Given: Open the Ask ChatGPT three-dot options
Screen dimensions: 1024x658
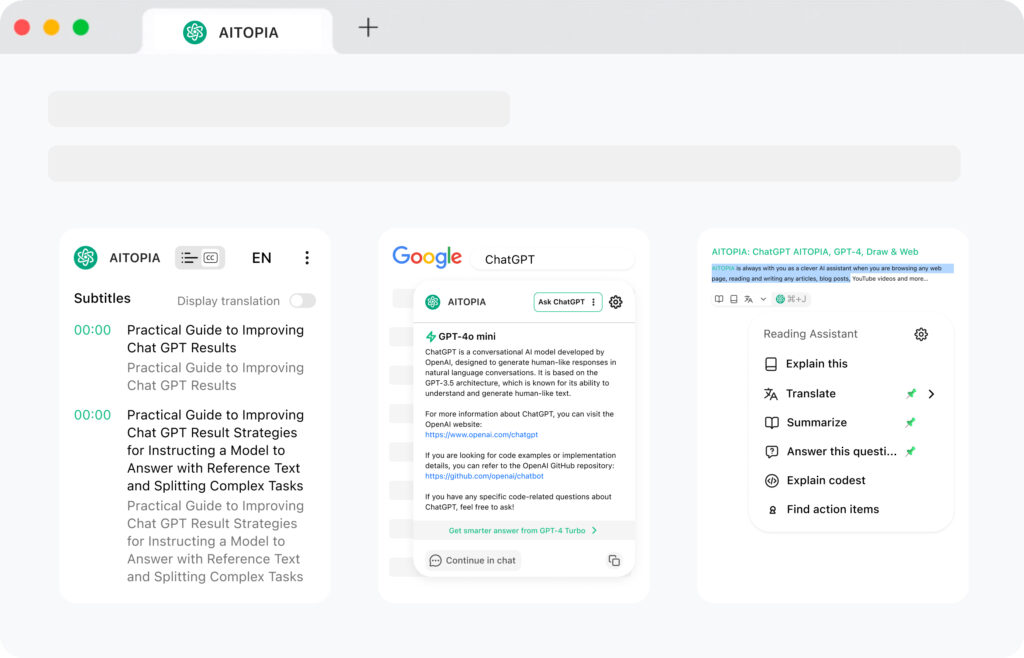Looking at the screenshot, I should pos(594,302).
